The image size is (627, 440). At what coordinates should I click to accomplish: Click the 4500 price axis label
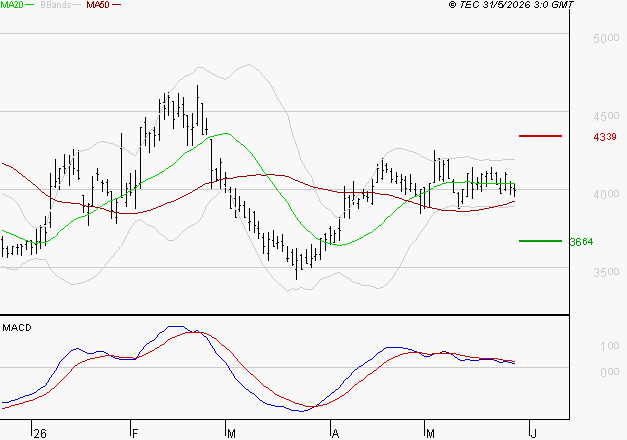point(606,116)
